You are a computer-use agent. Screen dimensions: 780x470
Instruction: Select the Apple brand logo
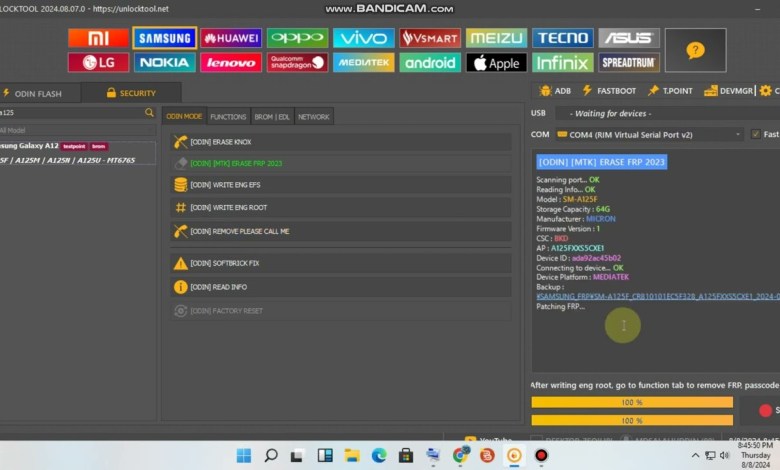(496, 63)
